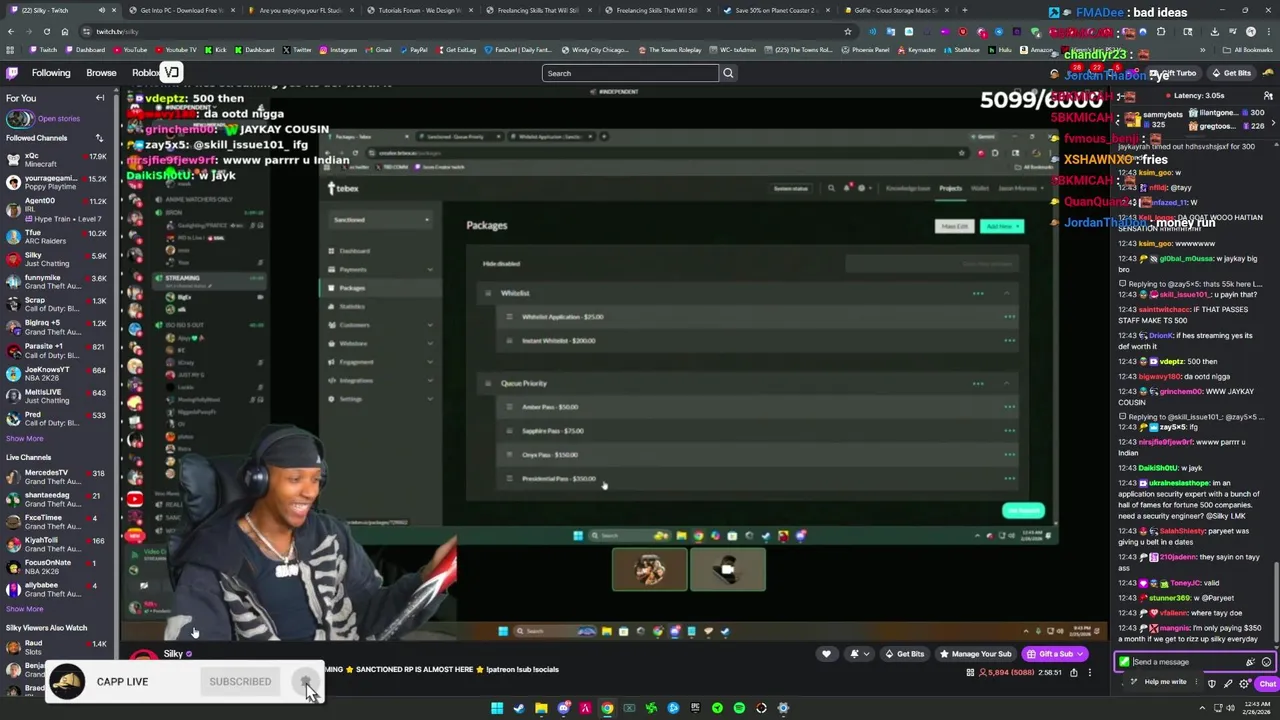
Task: Click the Bits cheer icon in chat box
Action: pyautogui.click(x=1250, y=662)
